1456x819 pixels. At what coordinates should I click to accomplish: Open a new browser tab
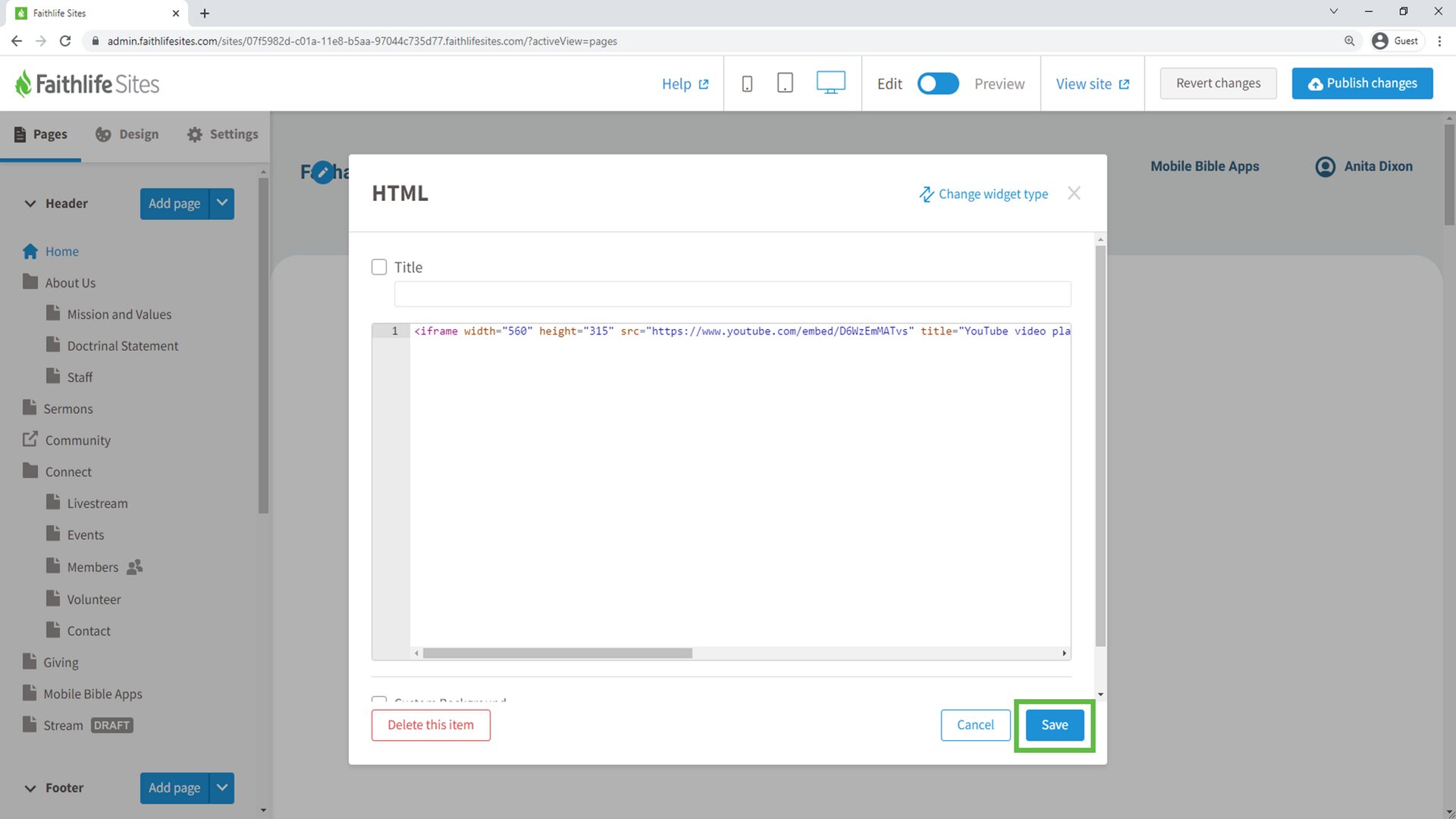[x=205, y=13]
